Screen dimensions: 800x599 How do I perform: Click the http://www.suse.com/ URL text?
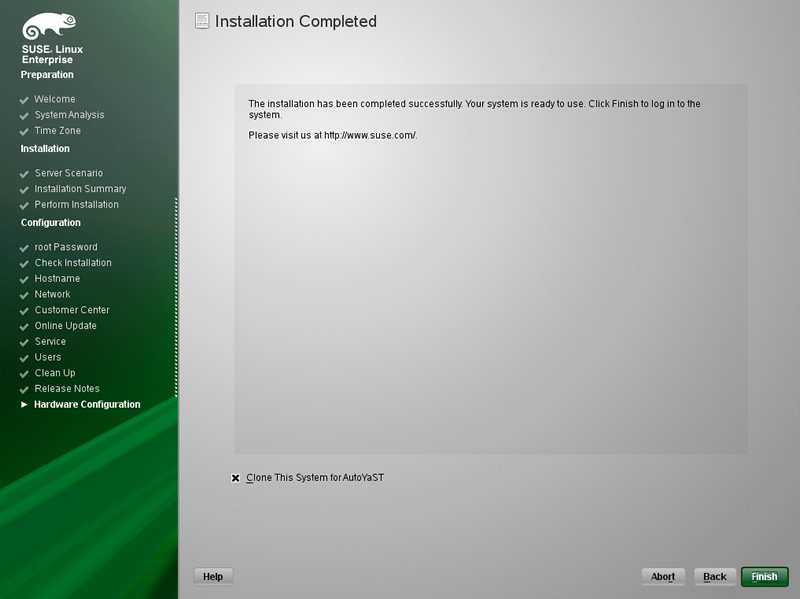pyautogui.click(x=370, y=135)
